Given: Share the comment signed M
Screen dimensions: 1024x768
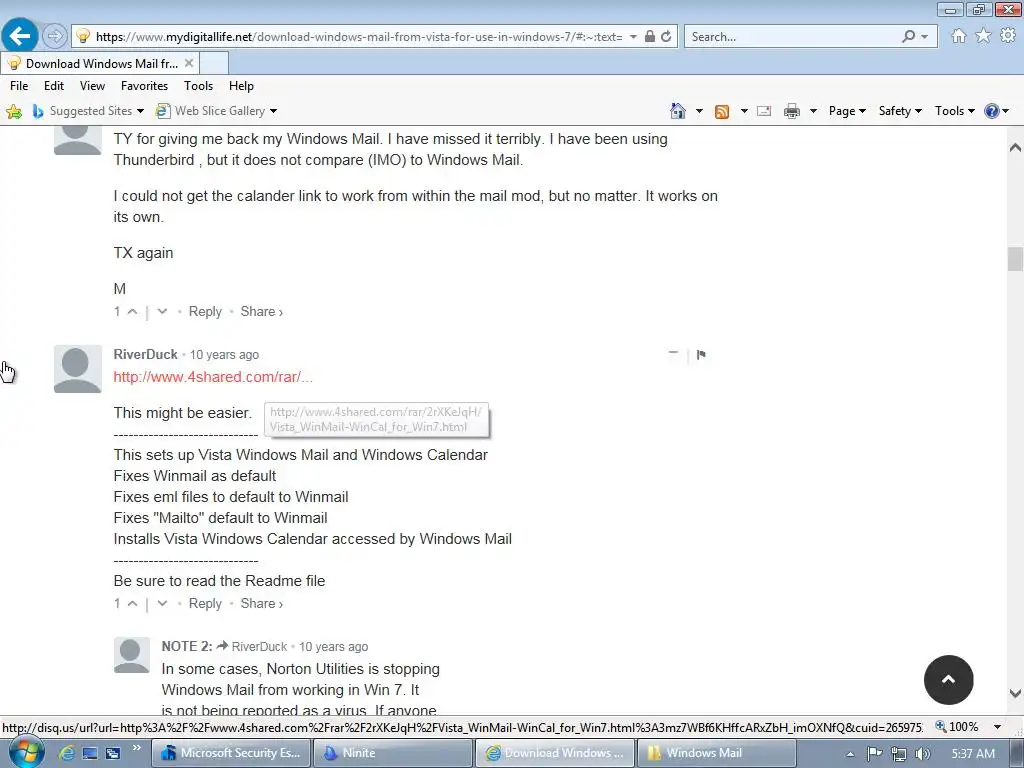Looking at the screenshot, I should (261, 312).
